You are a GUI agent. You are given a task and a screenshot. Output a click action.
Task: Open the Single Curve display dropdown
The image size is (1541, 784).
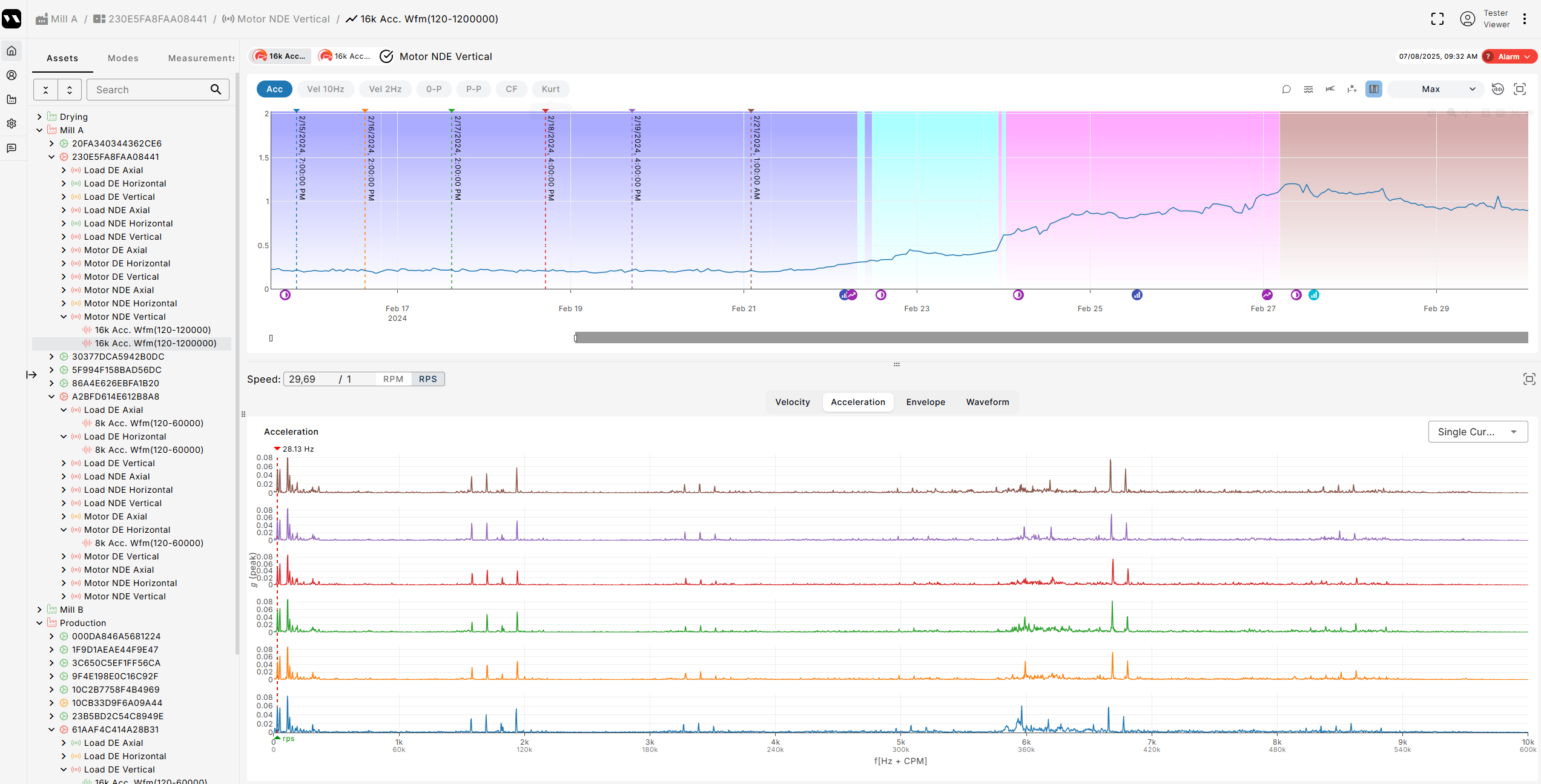pyautogui.click(x=1477, y=432)
